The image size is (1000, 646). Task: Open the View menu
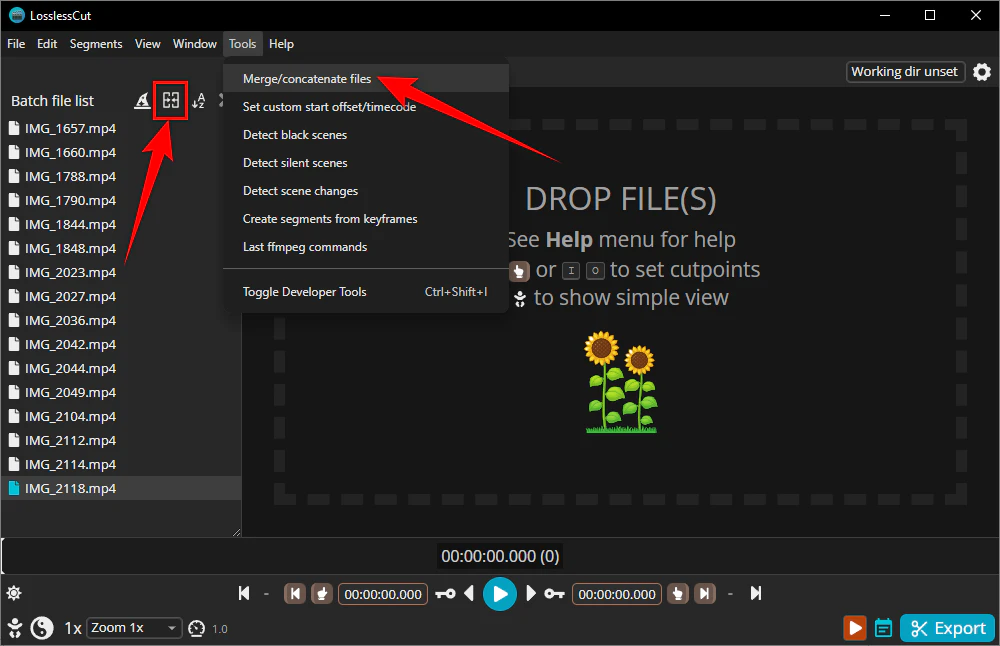coord(147,44)
